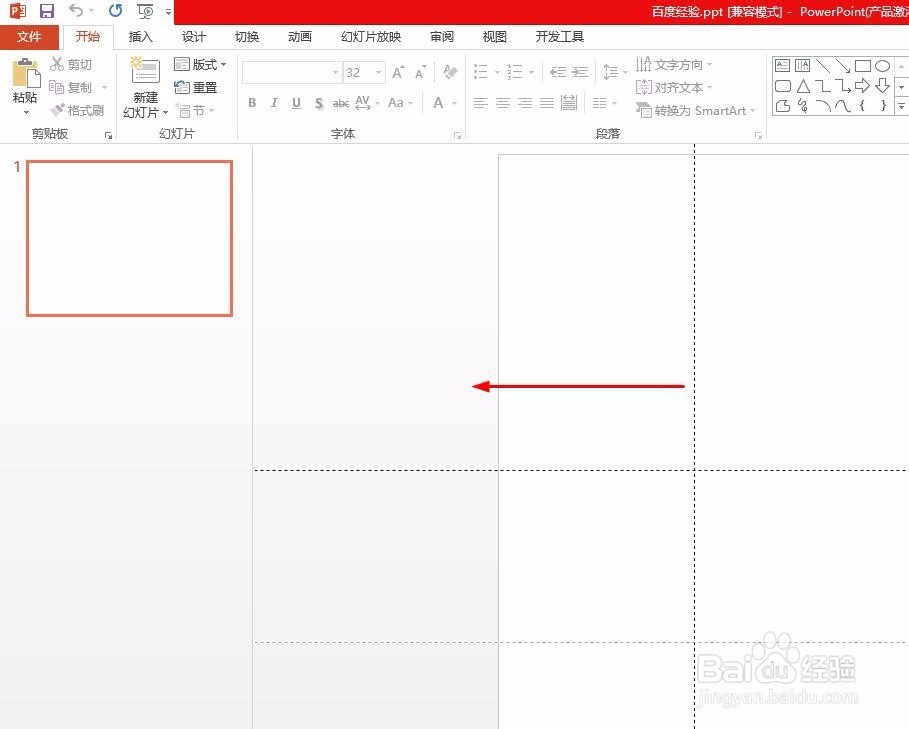This screenshot has height=729, width=909.
Task: Open the 文件 menu
Action: (x=29, y=36)
